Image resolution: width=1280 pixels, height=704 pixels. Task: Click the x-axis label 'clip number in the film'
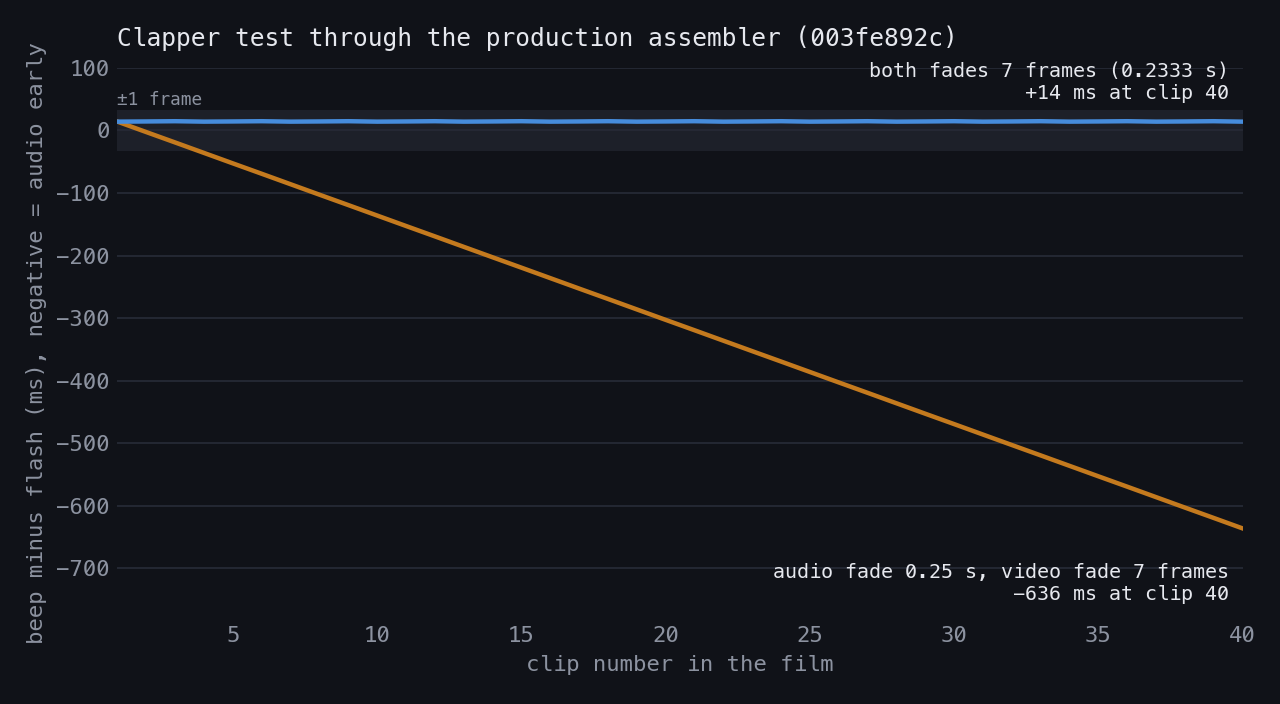[680, 664]
